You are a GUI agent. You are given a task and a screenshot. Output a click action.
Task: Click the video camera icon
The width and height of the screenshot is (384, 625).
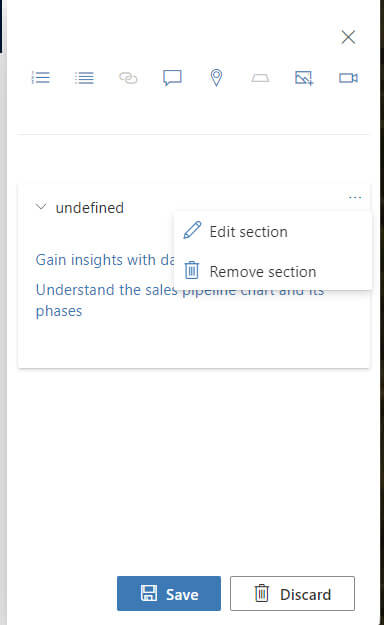tap(348, 78)
